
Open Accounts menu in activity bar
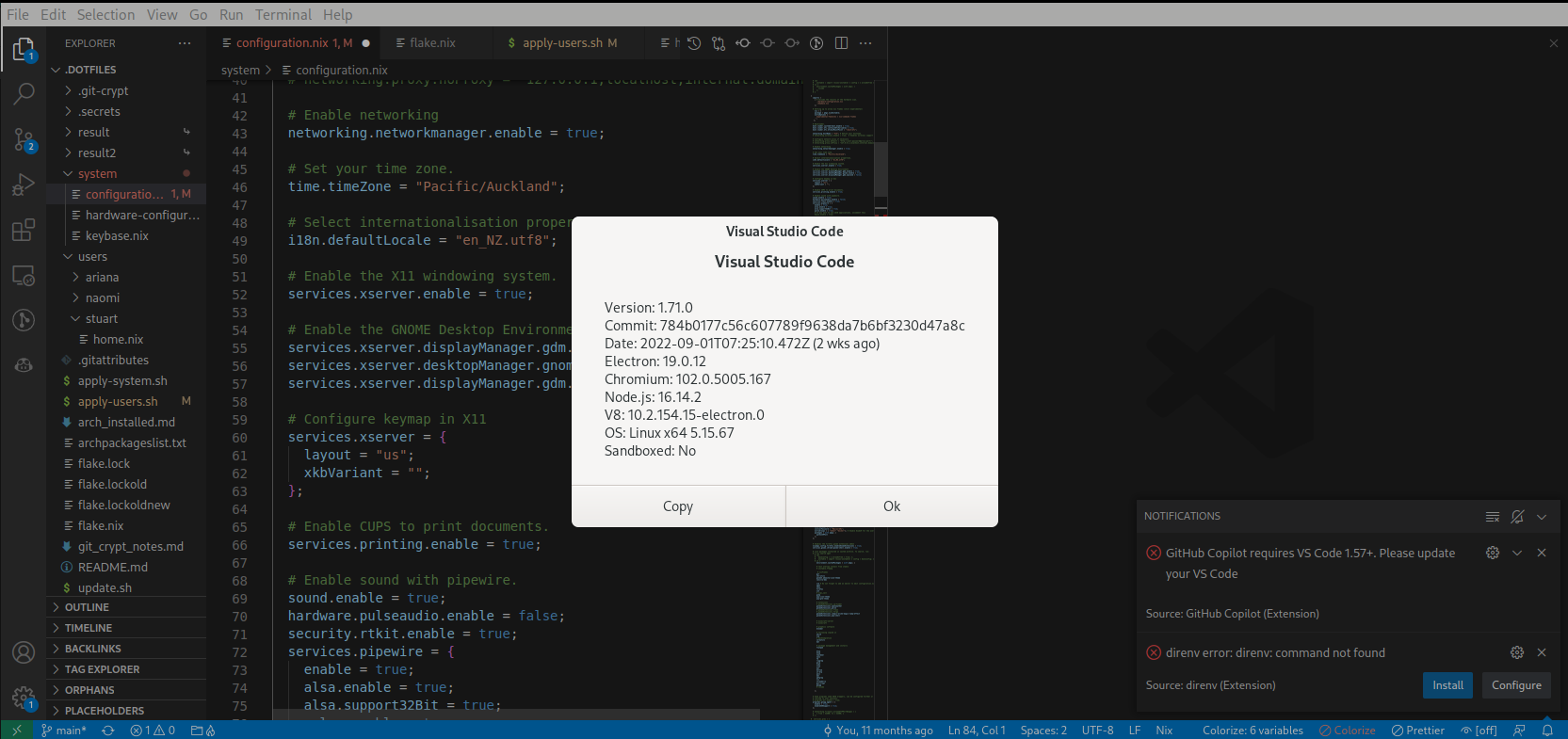pos(24,652)
